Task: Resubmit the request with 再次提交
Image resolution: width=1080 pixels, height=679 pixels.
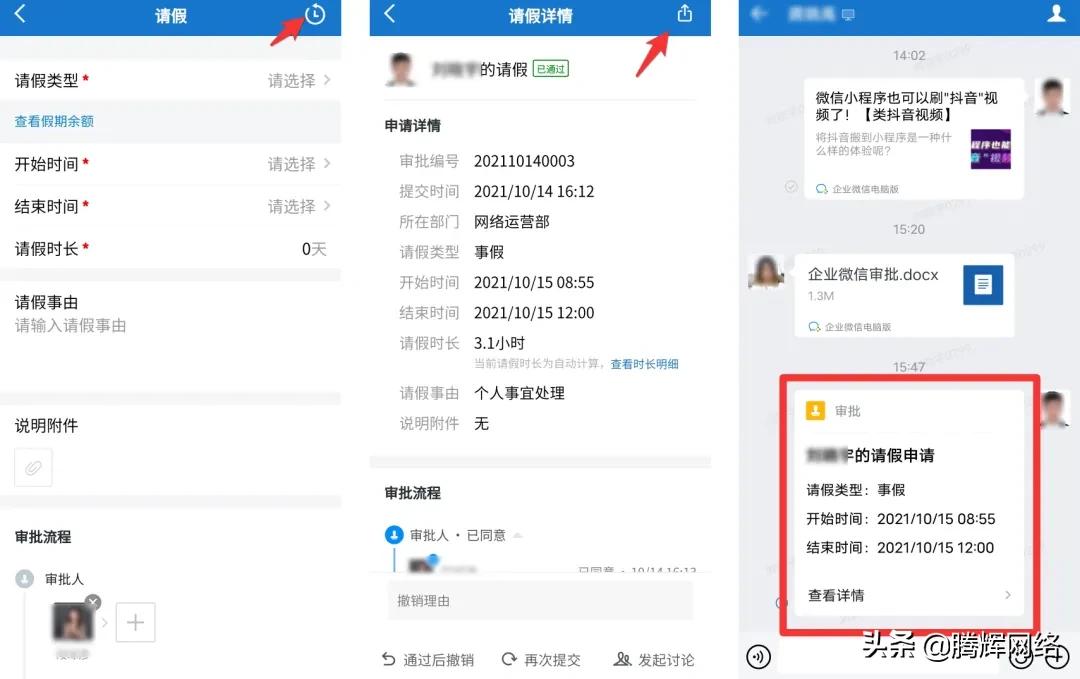Action: 542,659
